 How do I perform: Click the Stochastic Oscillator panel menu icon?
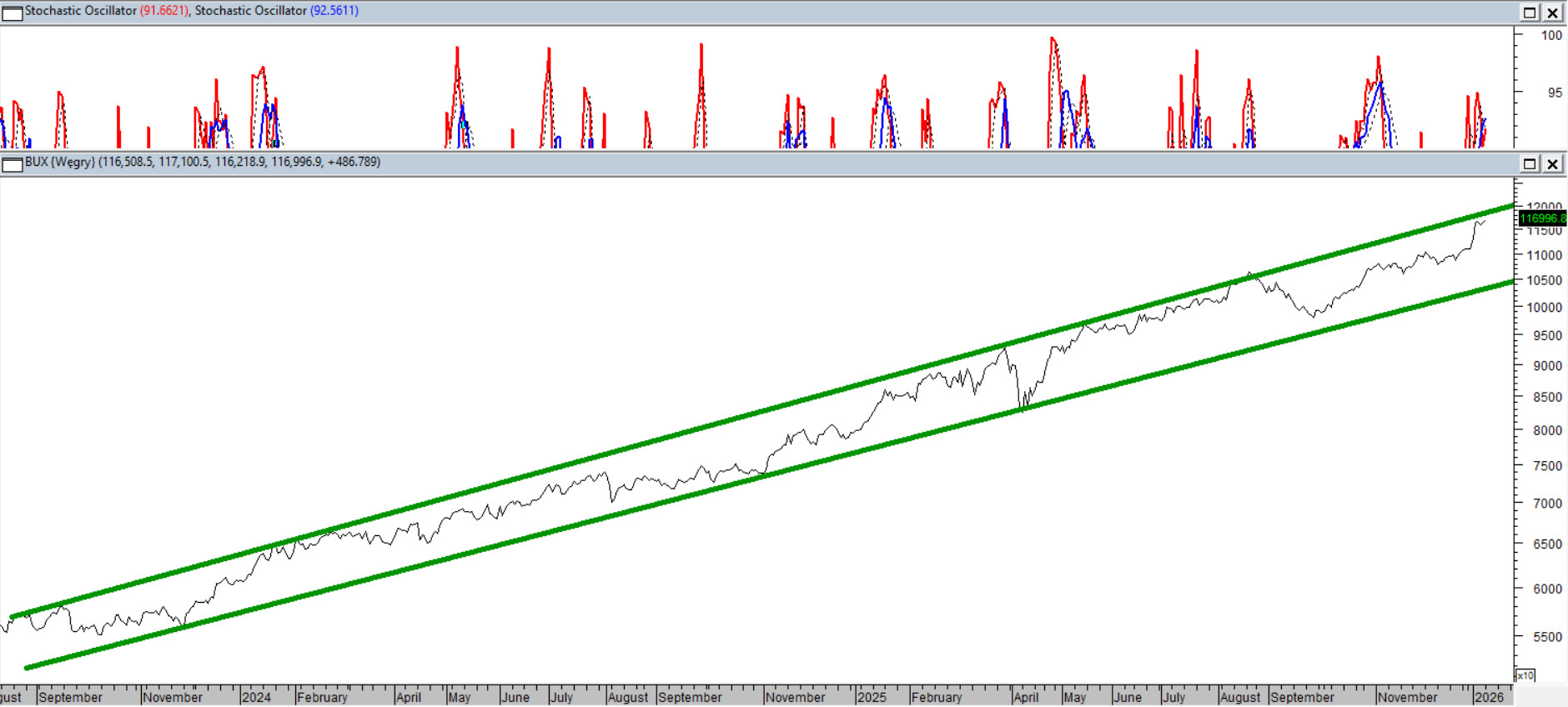[12, 13]
